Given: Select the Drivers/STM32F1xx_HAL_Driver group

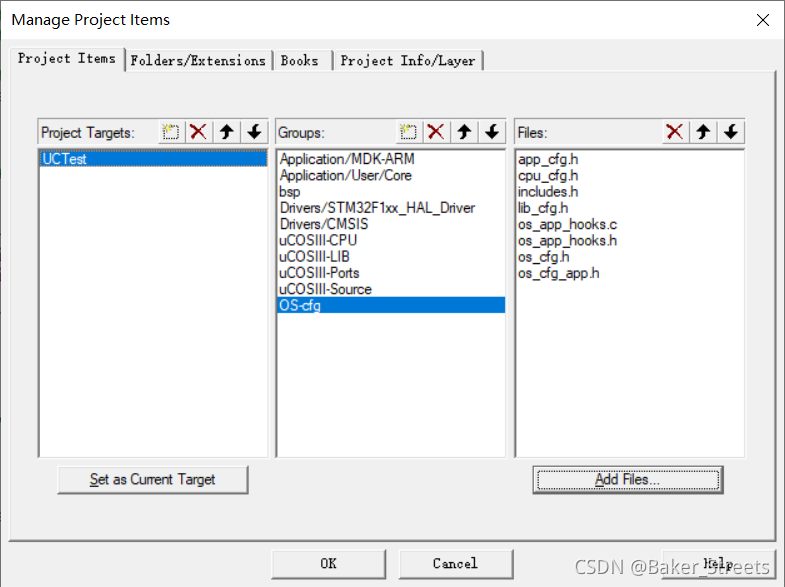Looking at the screenshot, I should point(391,208).
